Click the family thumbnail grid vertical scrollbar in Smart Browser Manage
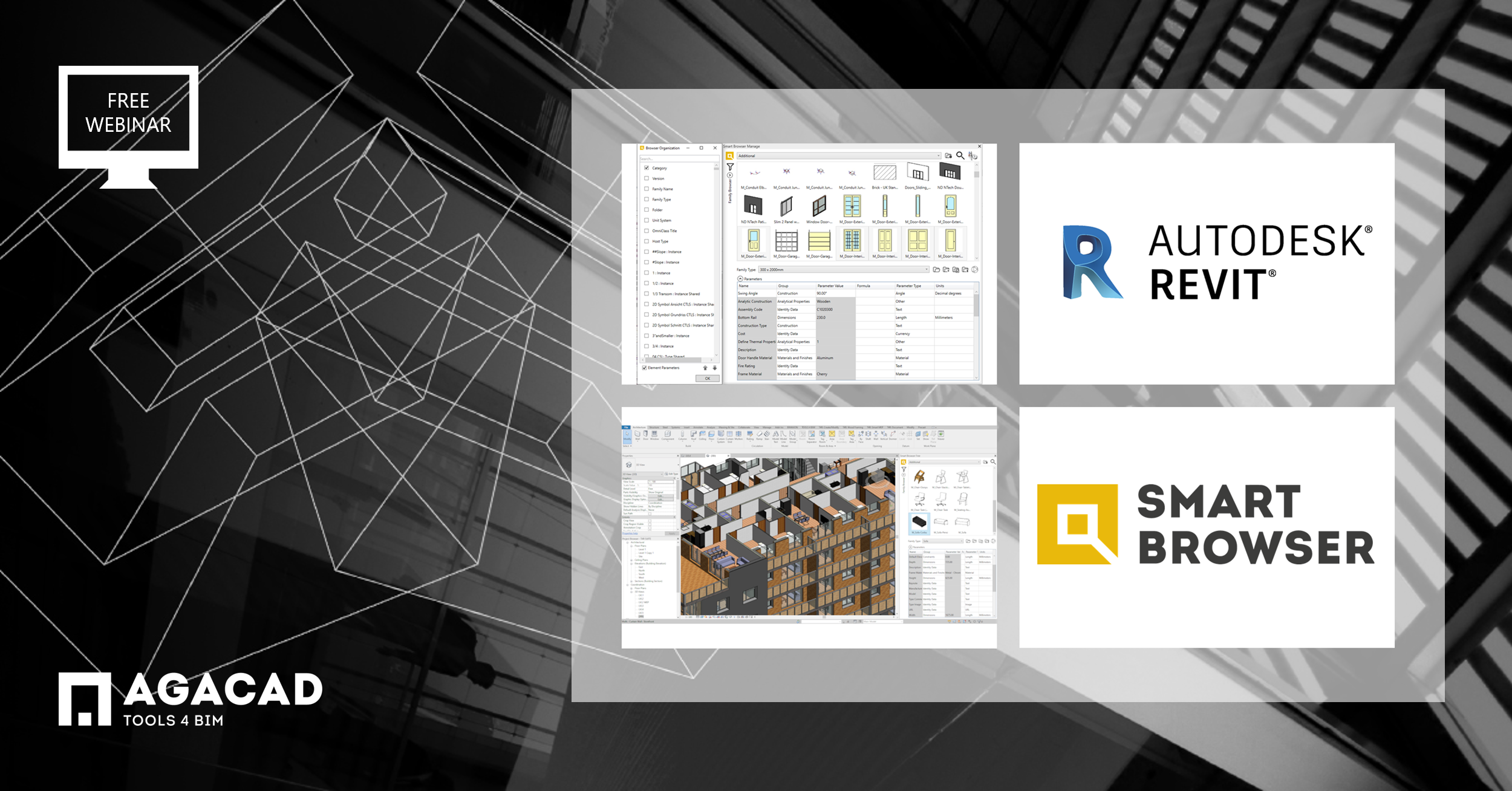 pyautogui.click(x=977, y=211)
